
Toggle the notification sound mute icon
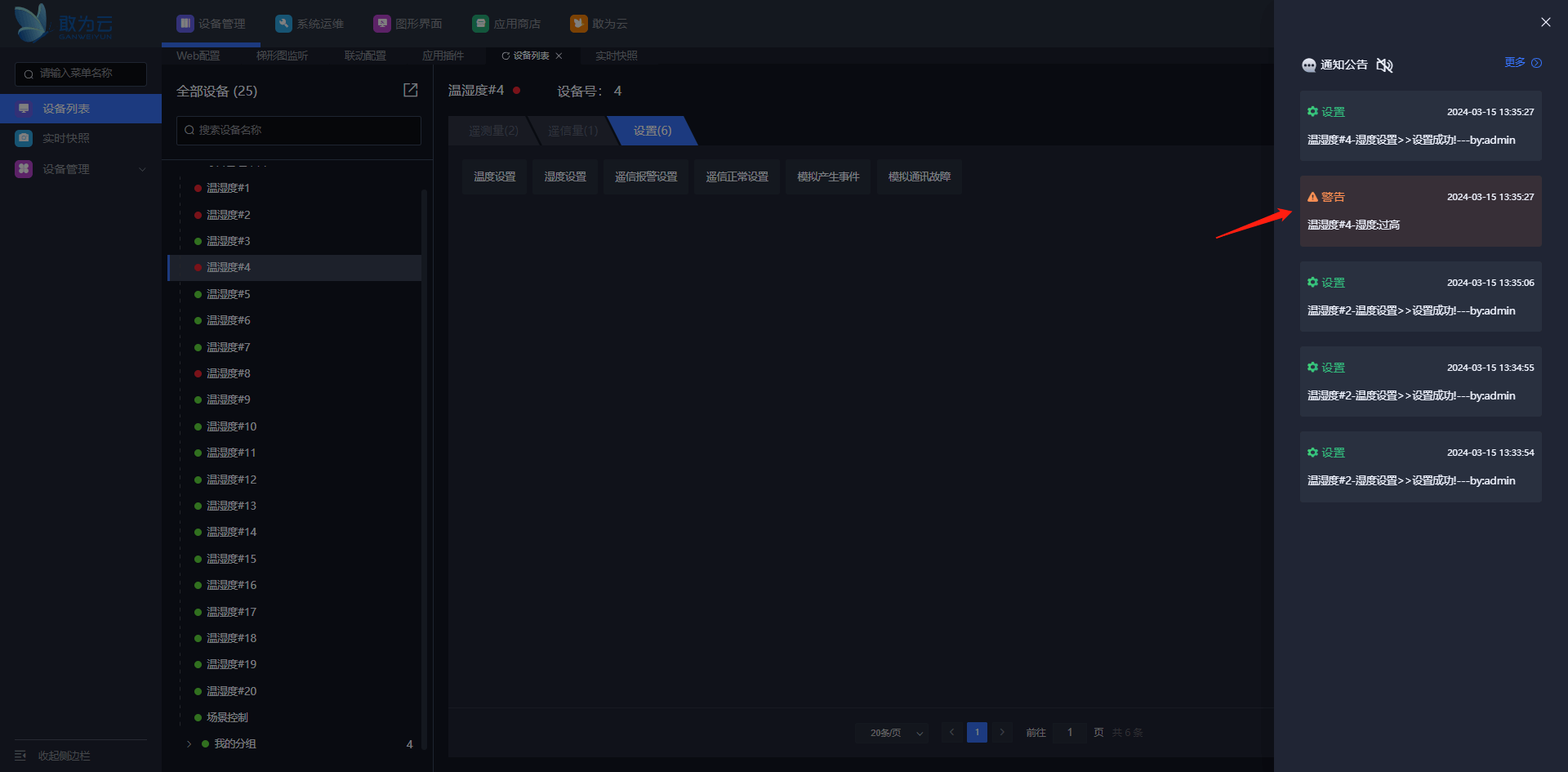(1384, 65)
